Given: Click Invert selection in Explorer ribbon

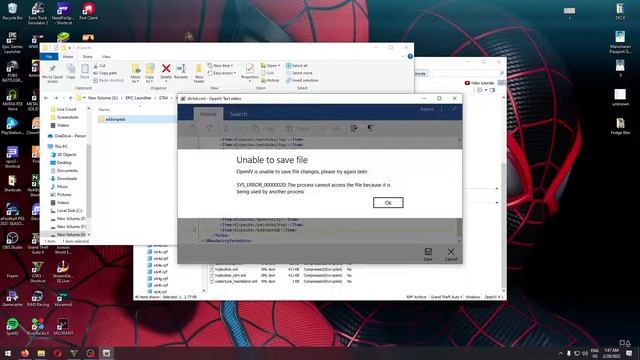Looking at the screenshot, I should [x=302, y=80].
